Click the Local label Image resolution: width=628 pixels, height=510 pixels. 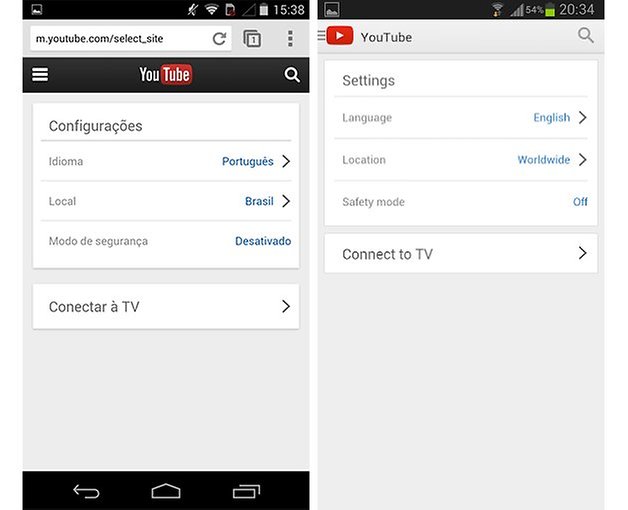(62, 201)
